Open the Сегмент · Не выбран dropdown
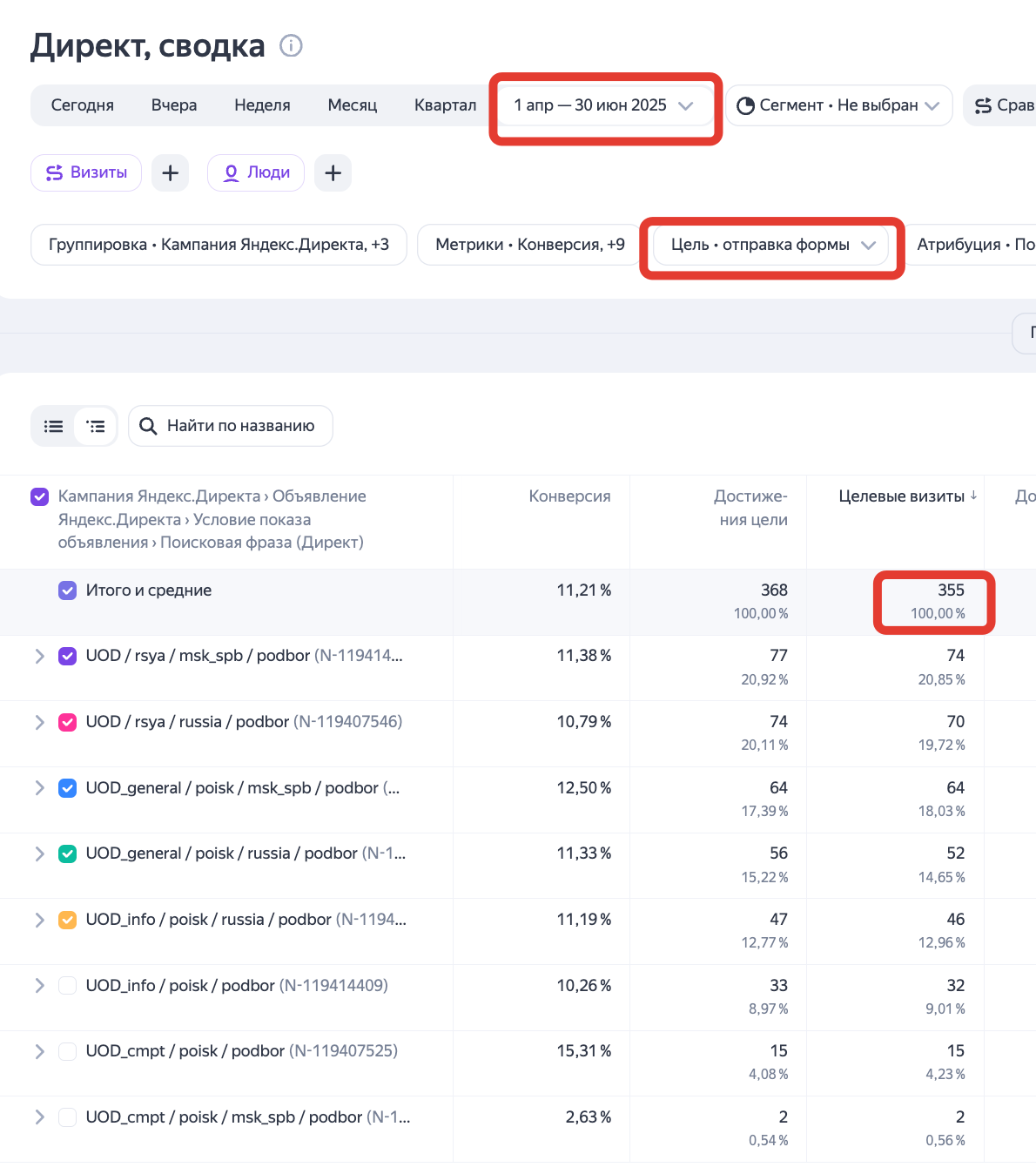 coord(838,105)
